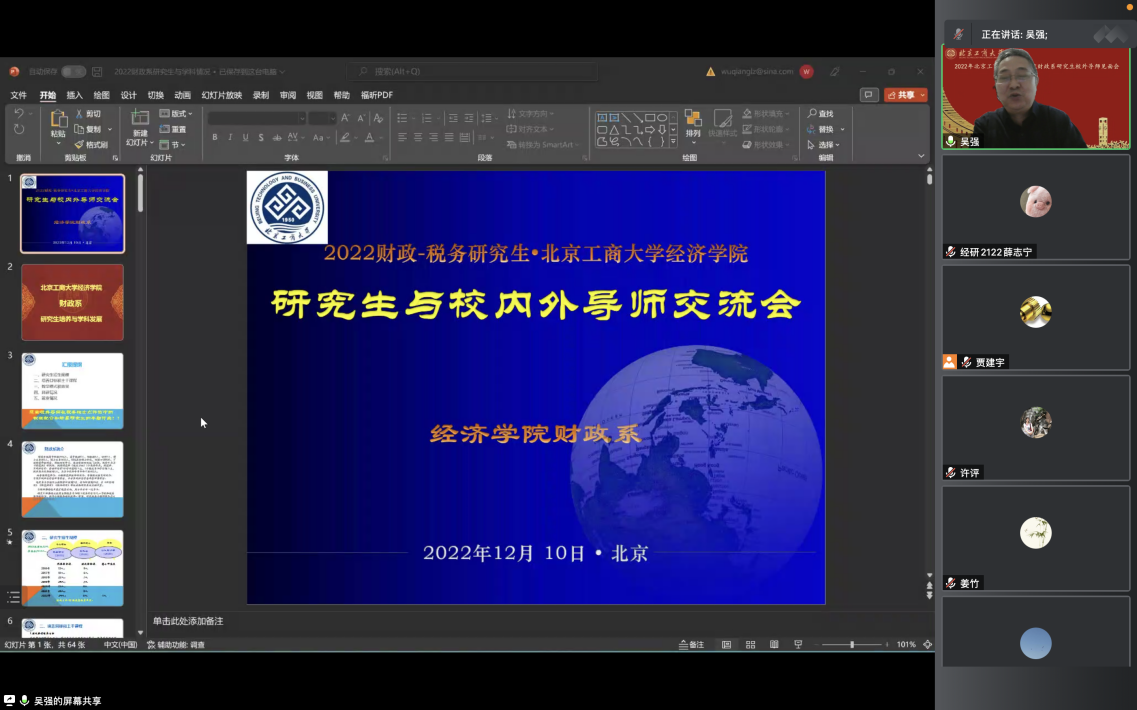This screenshot has height=710, width=1137.
Task: Select slide 2 thumbnail in slide panel
Action: point(73,302)
